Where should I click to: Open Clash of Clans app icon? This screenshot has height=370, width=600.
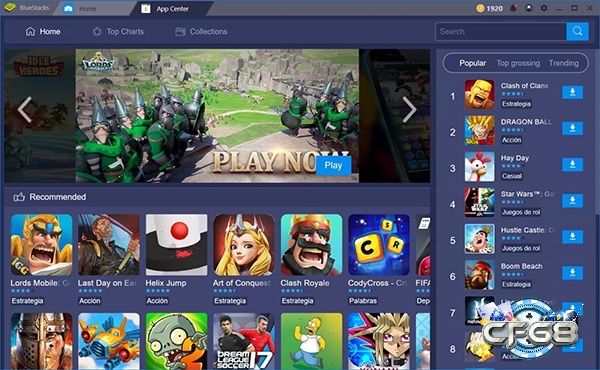tap(479, 95)
